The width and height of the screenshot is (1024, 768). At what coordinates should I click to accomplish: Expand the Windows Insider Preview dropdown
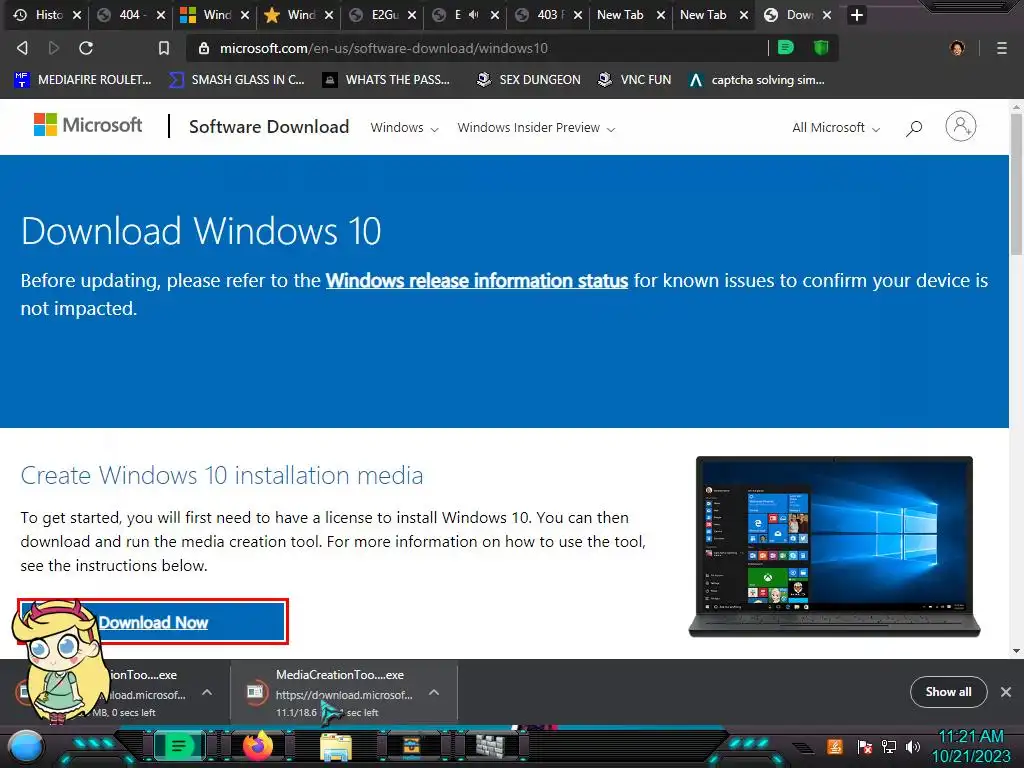coord(536,128)
